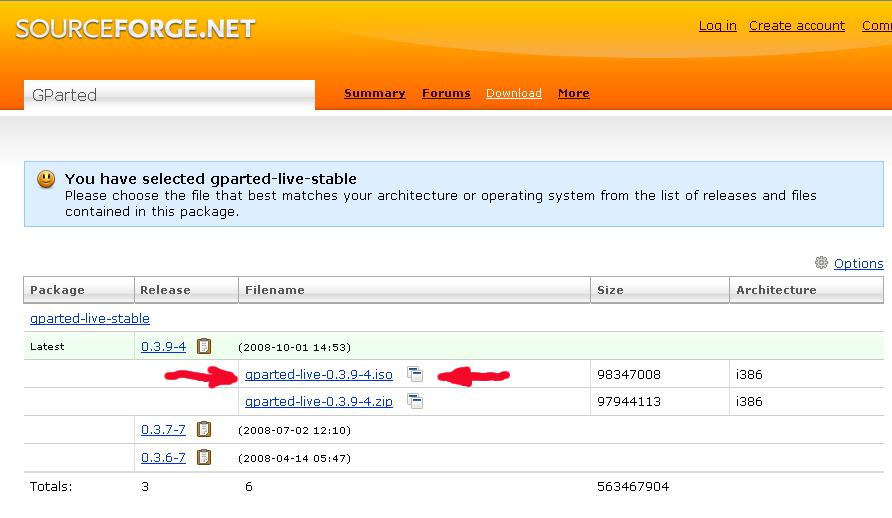Click the smiley face info icon
The width and height of the screenshot is (892, 518).
pyautogui.click(x=46, y=179)
